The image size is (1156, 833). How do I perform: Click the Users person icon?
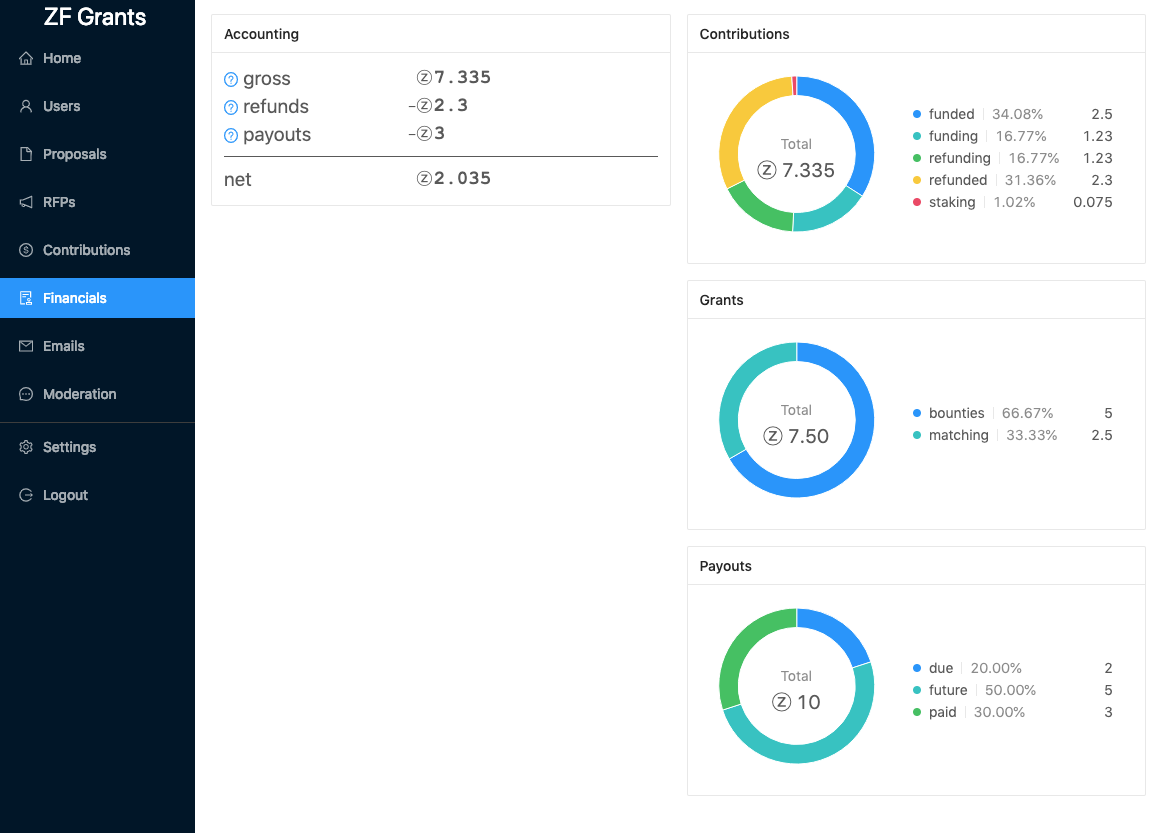26,106
